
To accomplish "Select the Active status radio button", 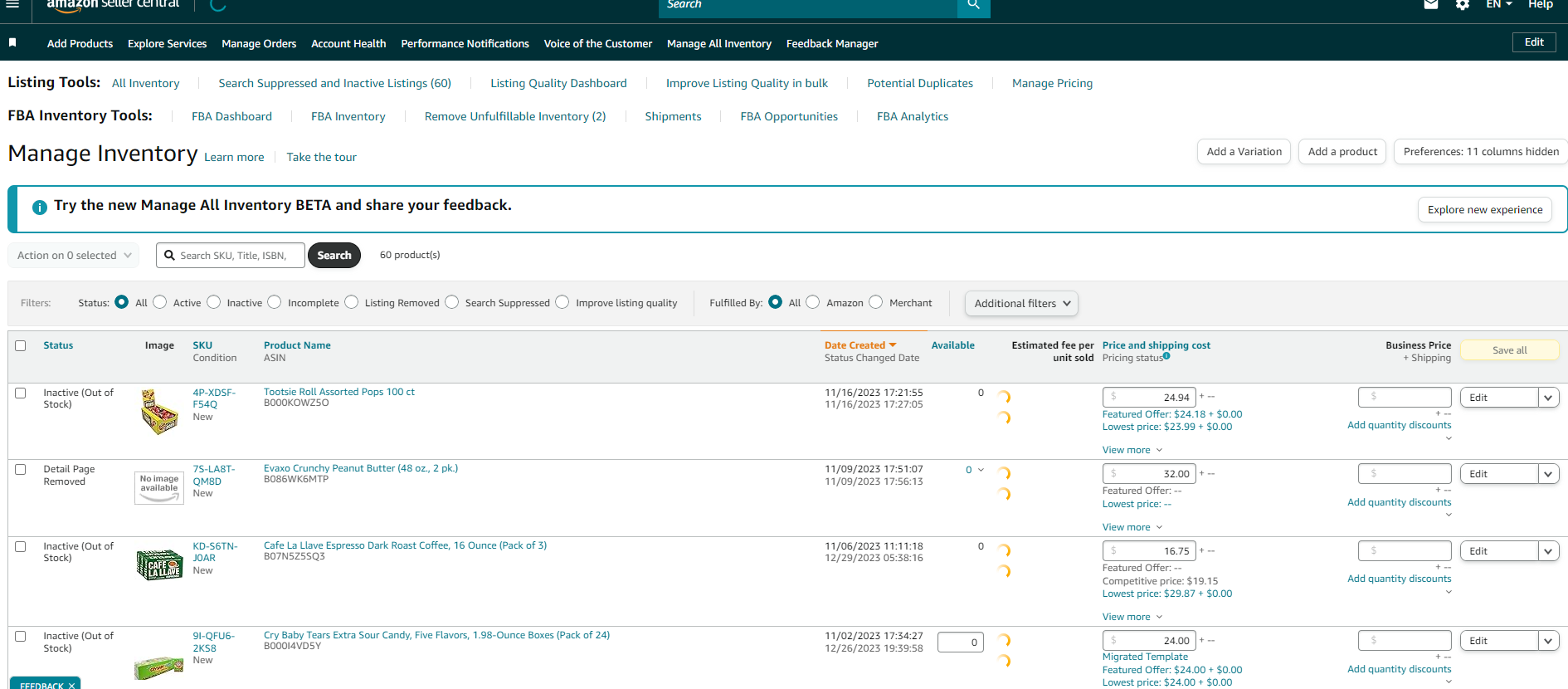I will 160,302.
